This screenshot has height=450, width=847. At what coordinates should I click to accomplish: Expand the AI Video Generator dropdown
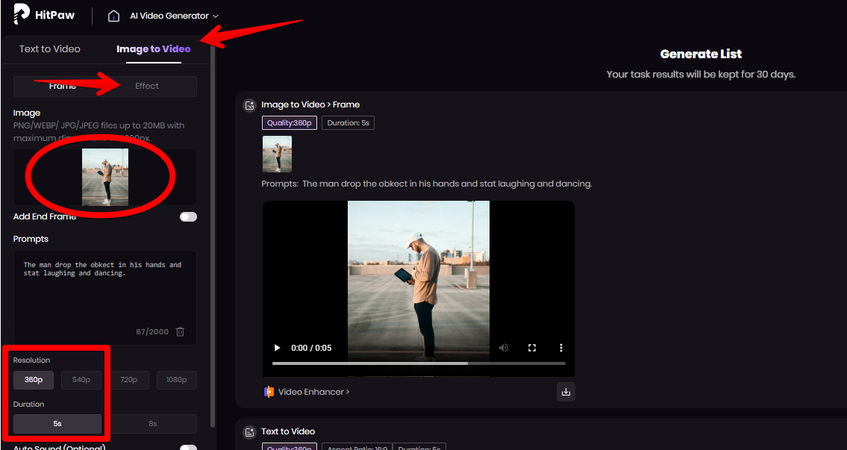tap(174, 16)
